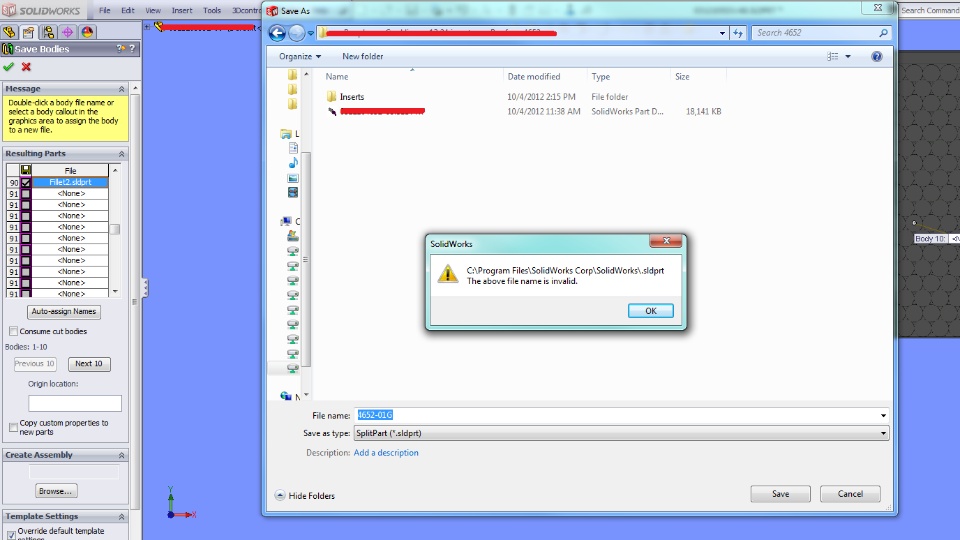Open recent pages dropdown beside forward button
This screenshot has height=540, width=960.
click(x=311, y=33)
